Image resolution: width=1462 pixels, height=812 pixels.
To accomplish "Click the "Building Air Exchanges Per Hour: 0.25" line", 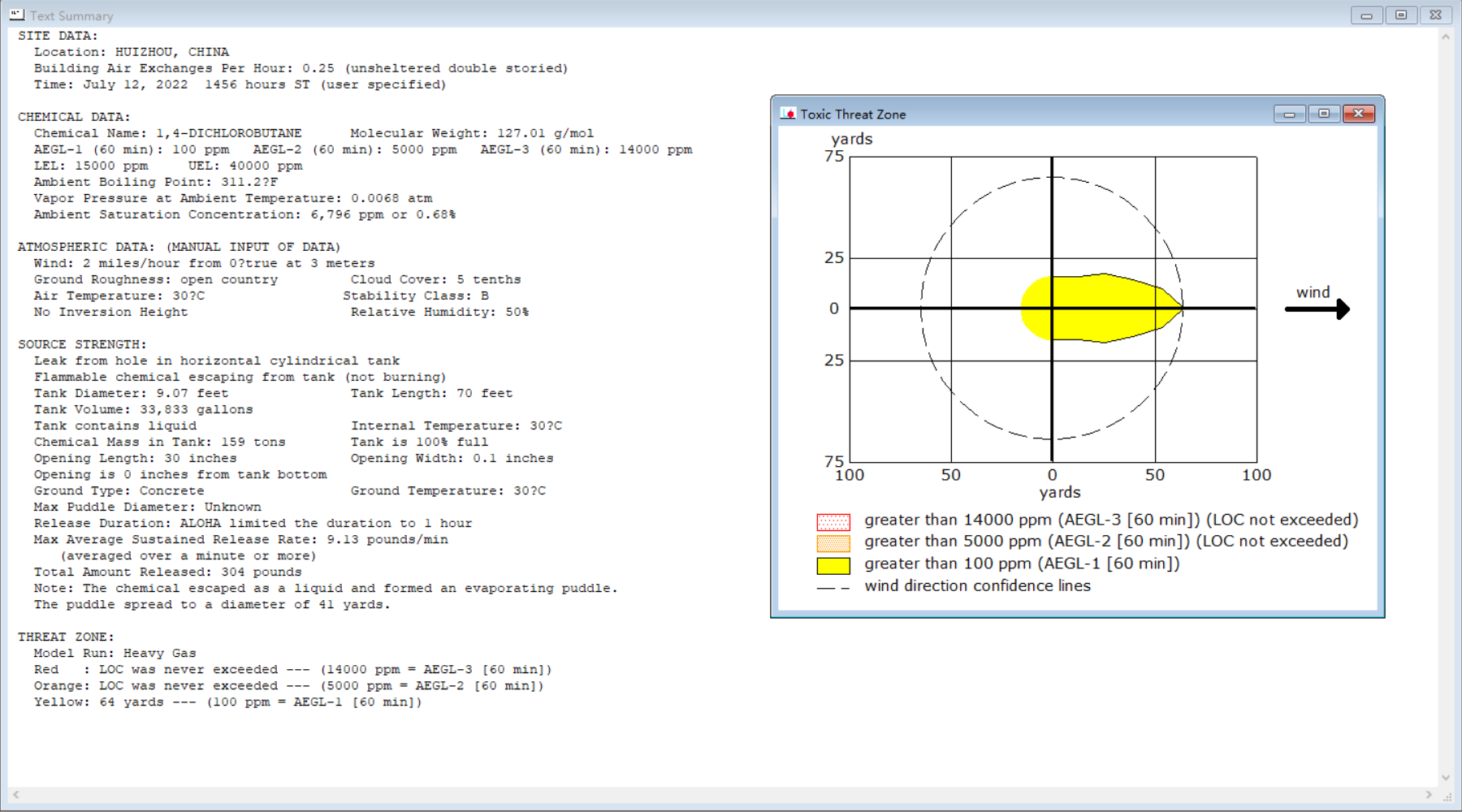I will (301, 68).
